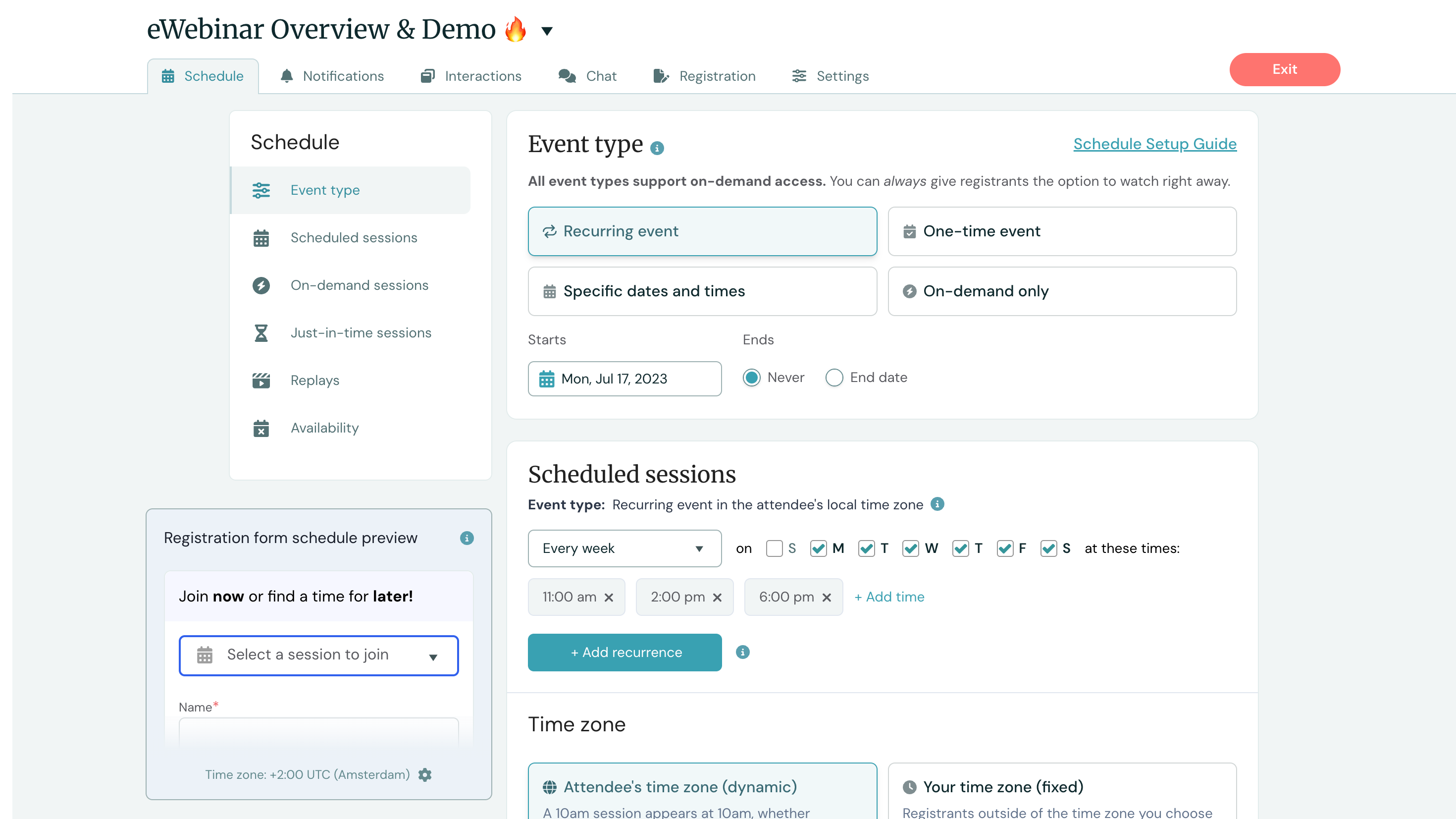Screen dimensions: 1456x819
Task: Select the Schedule tab
Action: click(203, 76)
